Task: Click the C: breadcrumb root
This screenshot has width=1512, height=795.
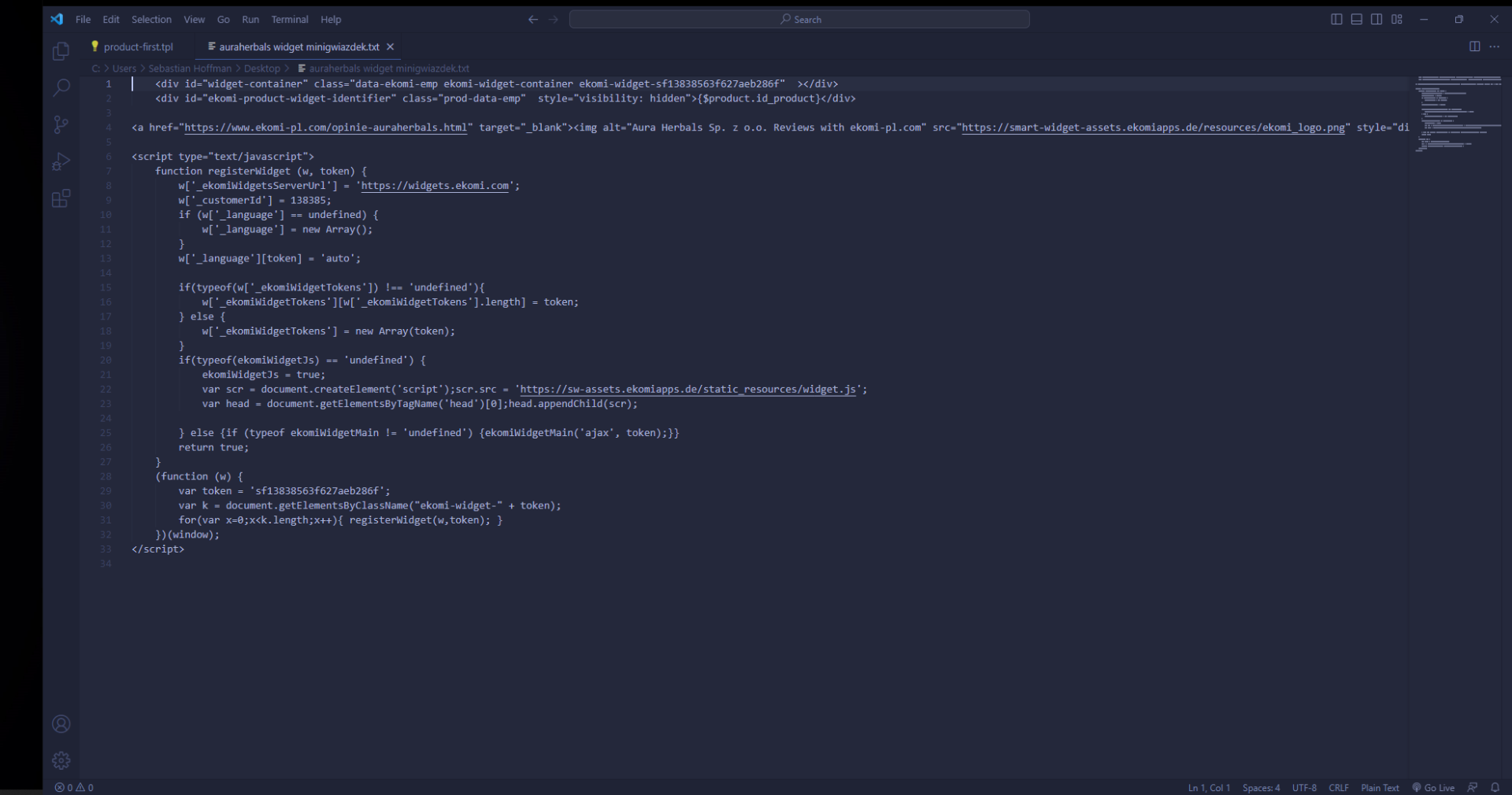Action: (96, 68)
